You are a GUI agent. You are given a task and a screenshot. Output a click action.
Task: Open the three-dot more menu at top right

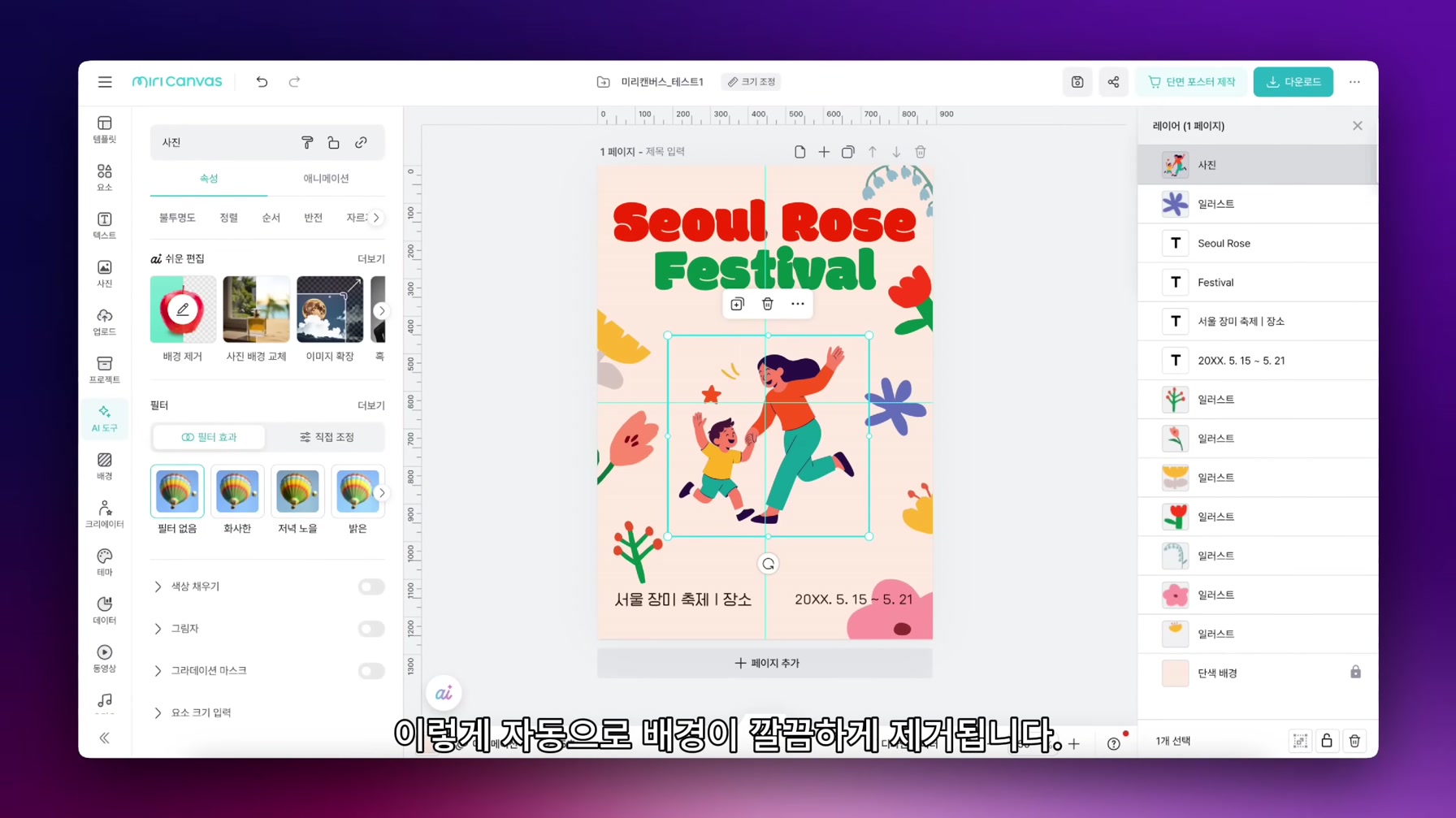click(x=1354, y=82)
